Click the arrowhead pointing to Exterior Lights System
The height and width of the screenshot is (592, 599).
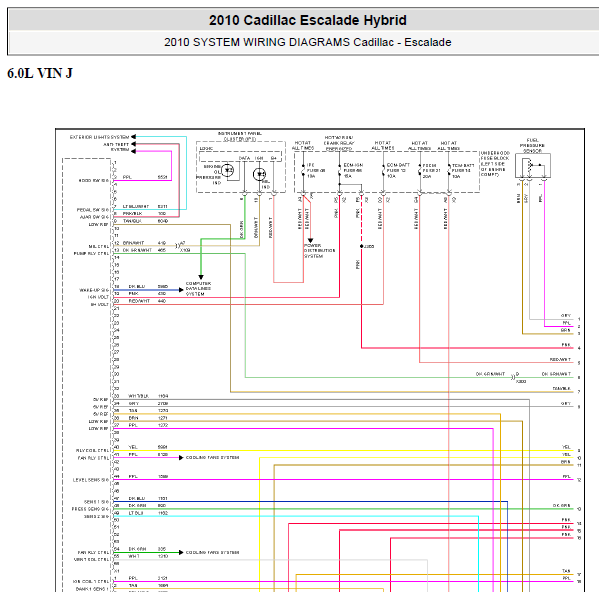pyautogui.click(x=133, y=137)
